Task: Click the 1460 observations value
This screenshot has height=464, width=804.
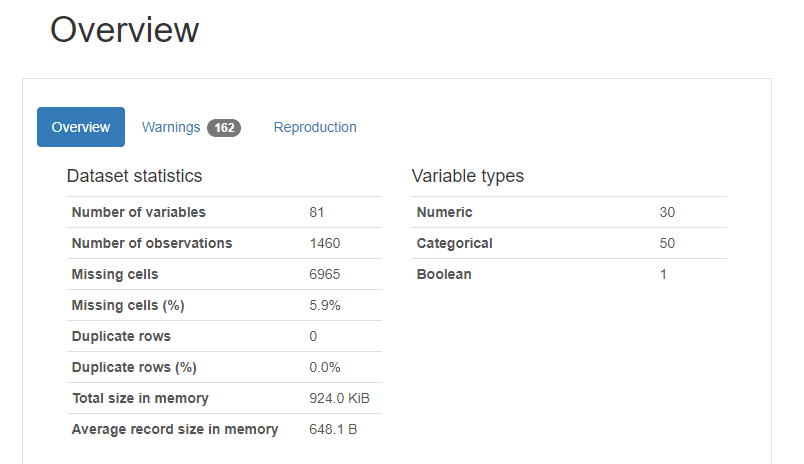Action: [x=325, y=243]
